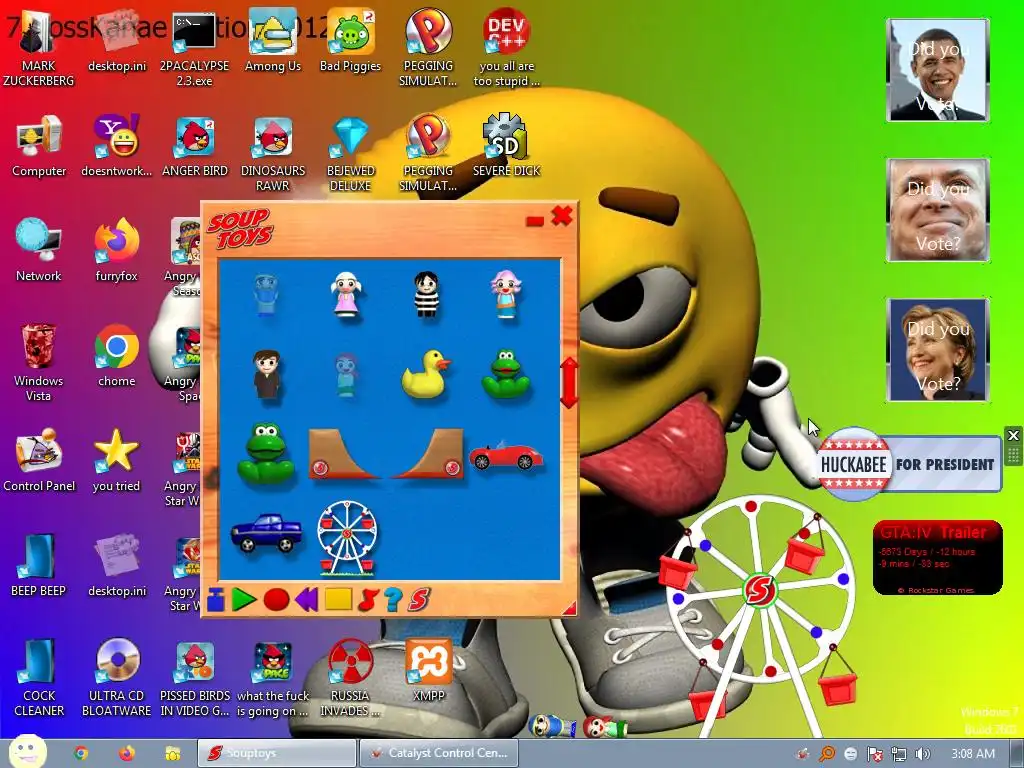
Task: Select the DINOSAURS RAWR desktop icon
Action: point(272,152)
